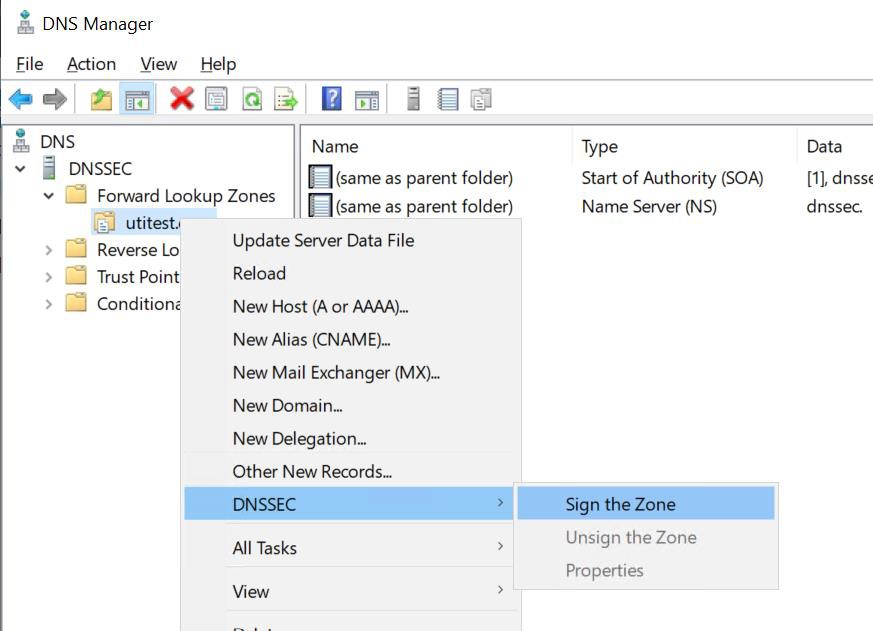Click the dnssec. data value in NS row
Viewport: 873px width, 631px height.
[834, 206]
